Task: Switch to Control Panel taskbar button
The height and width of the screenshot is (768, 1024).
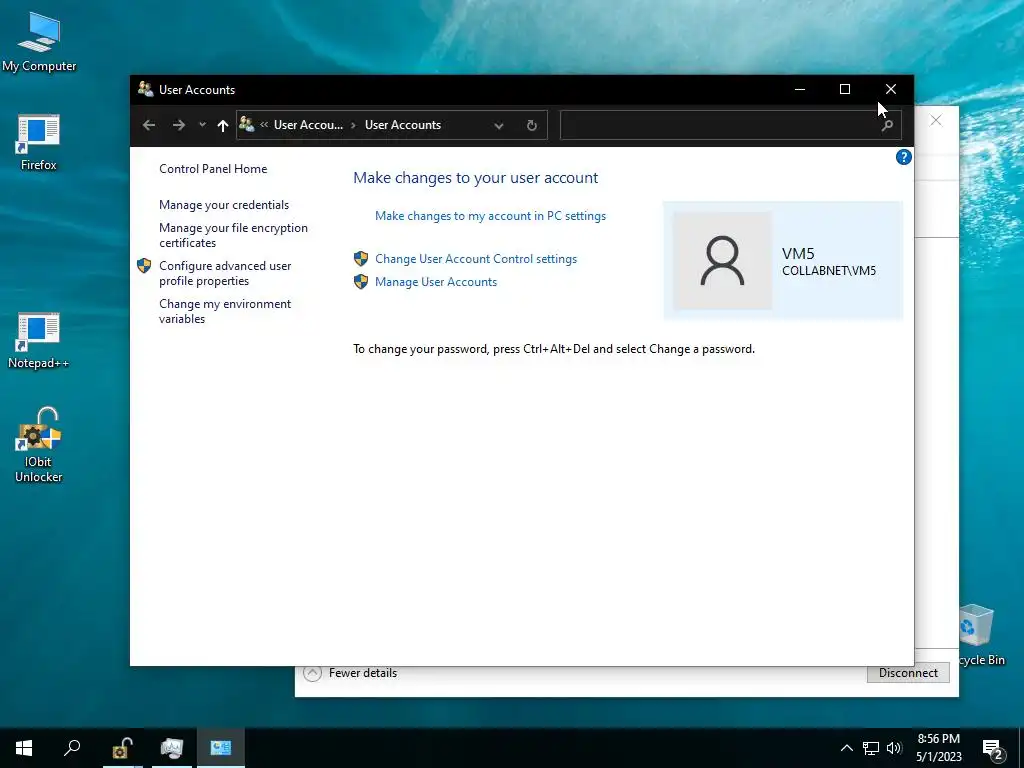Action: [x=221, y=748]
